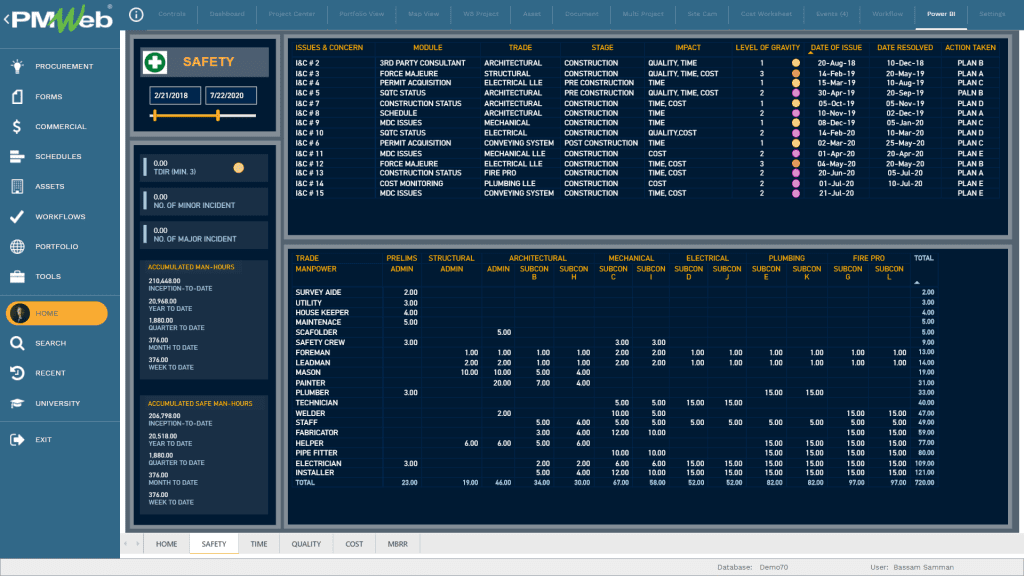Sort by Issues & Concern column header
The image size is (1024, 576).
pos(329,48)
